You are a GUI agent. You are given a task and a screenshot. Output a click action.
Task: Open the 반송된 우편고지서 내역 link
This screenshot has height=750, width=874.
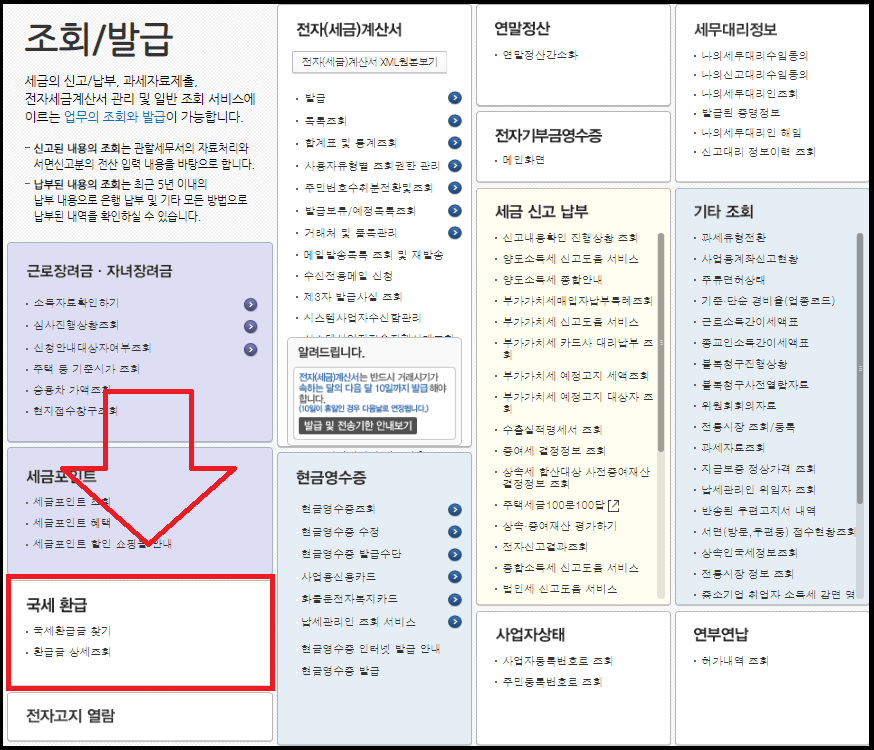point(758,511)
